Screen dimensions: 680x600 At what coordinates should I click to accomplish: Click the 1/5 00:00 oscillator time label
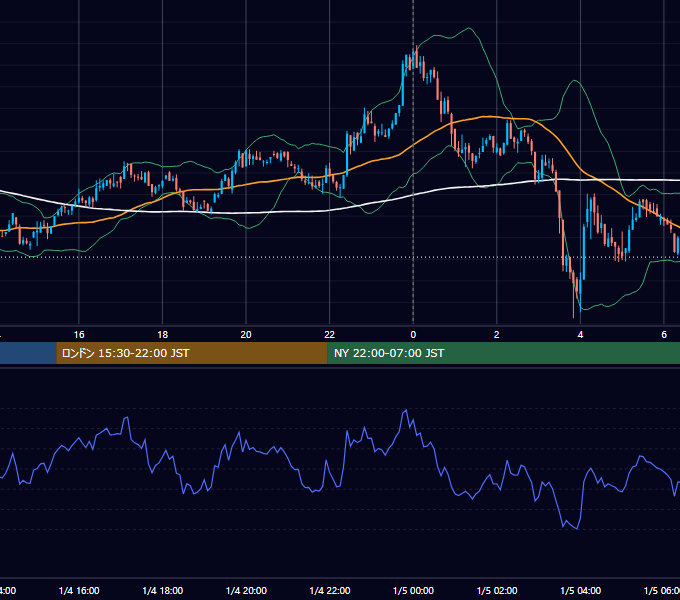click(413, 590)
